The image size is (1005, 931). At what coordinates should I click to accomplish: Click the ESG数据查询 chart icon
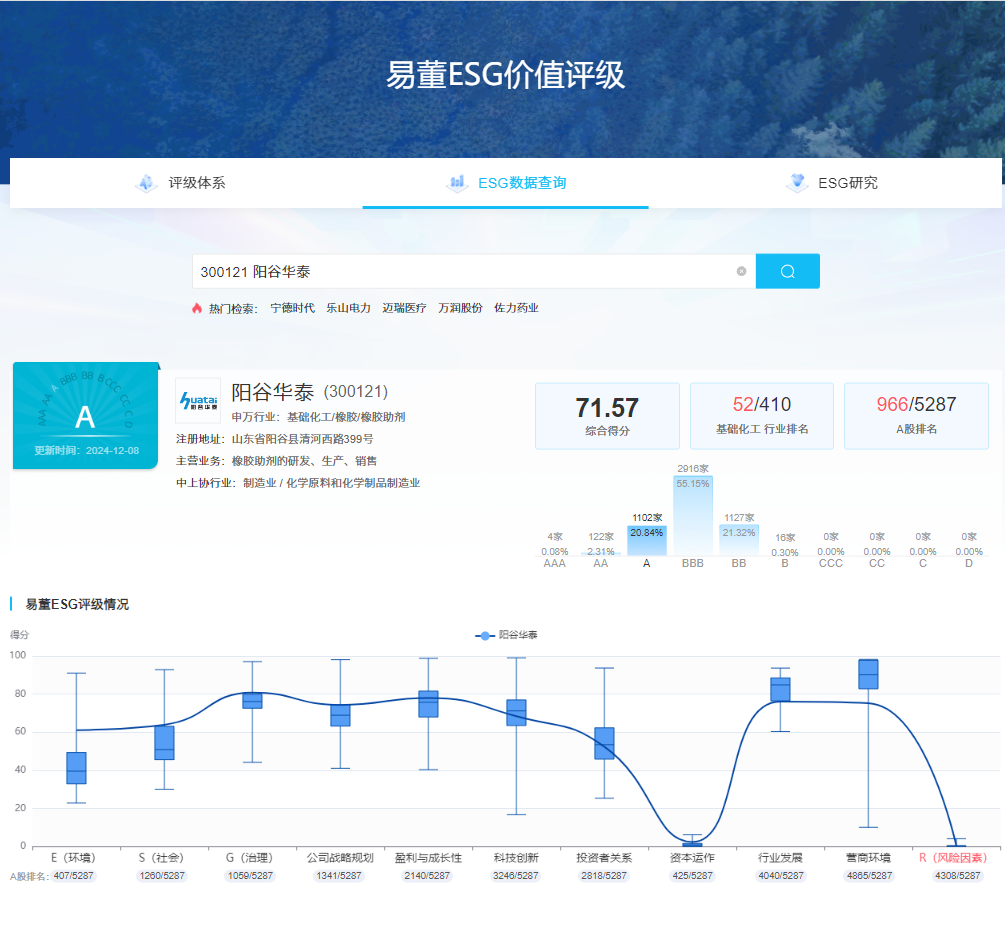pyautogui.click(x=457, y=183)
